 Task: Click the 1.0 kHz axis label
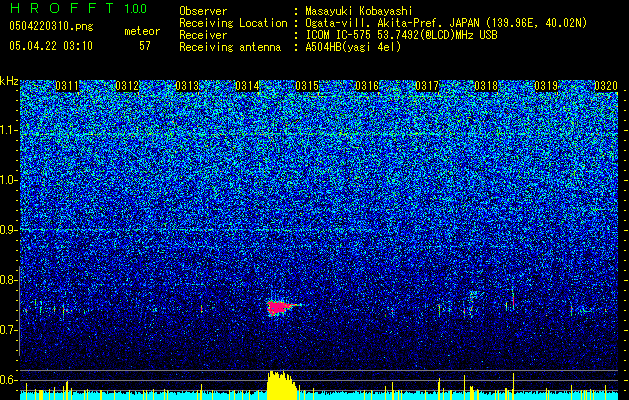9,180
